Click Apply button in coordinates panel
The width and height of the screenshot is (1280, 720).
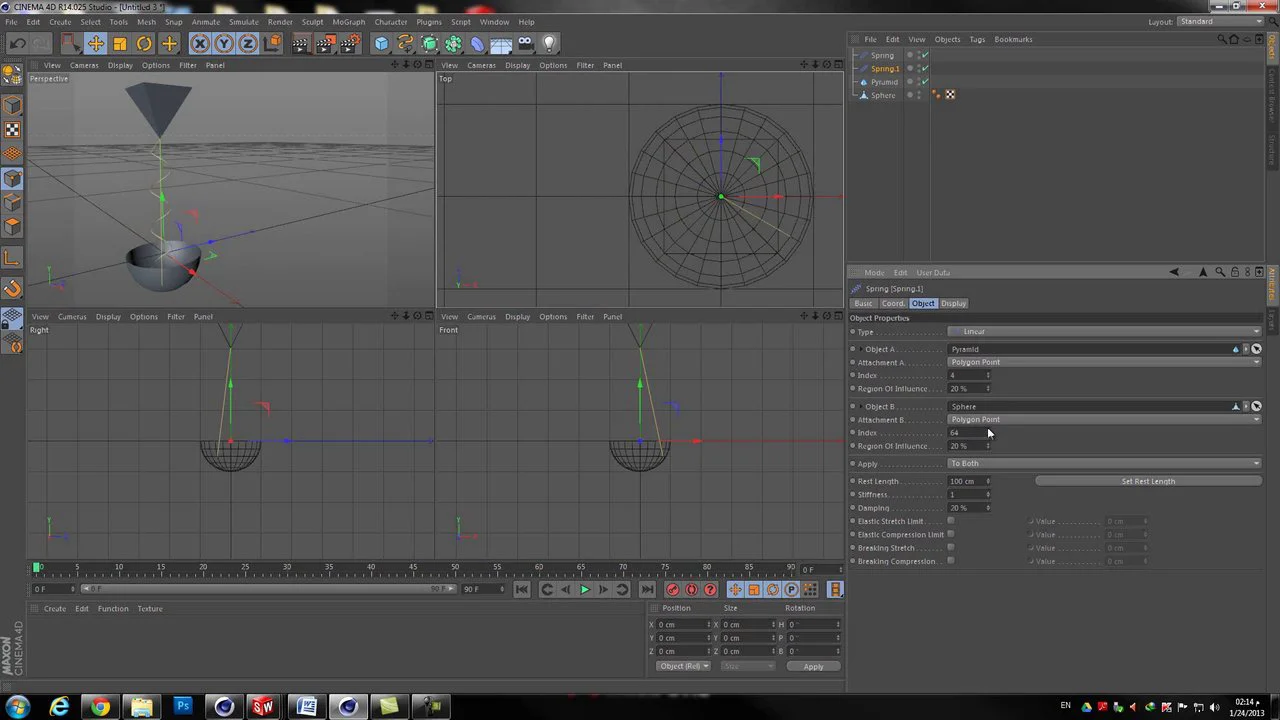(813, 666)
